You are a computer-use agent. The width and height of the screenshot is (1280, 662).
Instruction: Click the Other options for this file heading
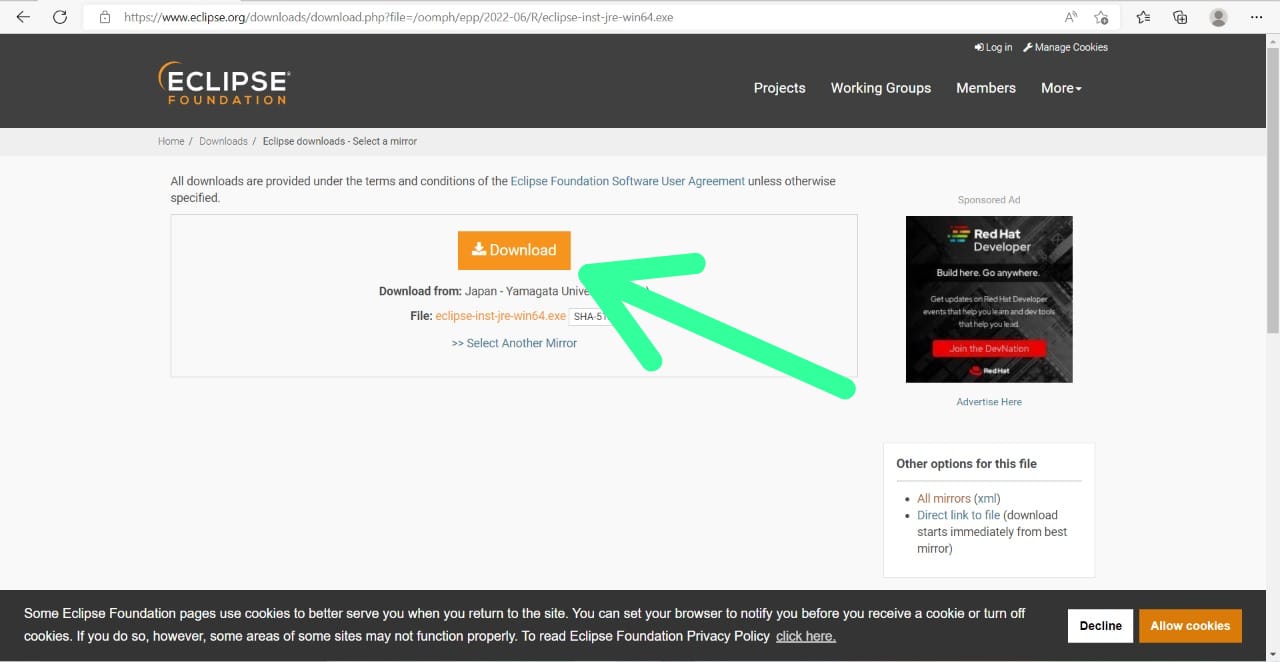(x=966, y=464)
